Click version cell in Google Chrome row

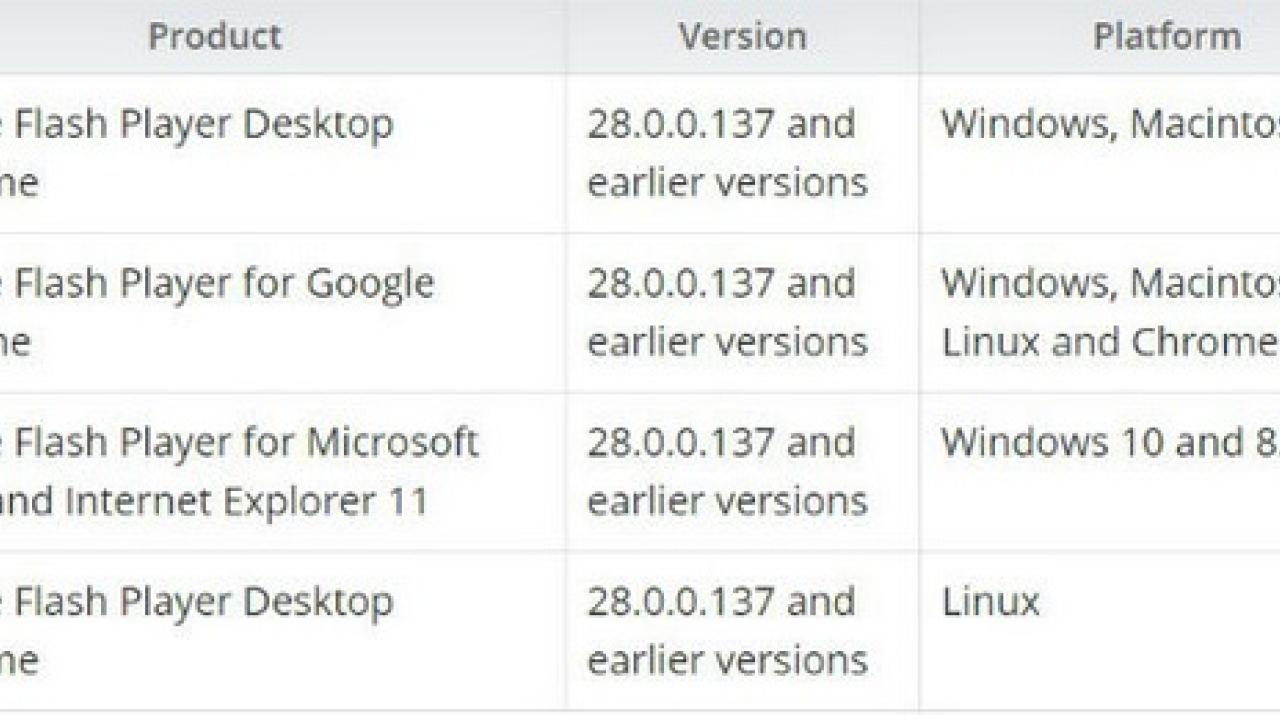(743, 313)
